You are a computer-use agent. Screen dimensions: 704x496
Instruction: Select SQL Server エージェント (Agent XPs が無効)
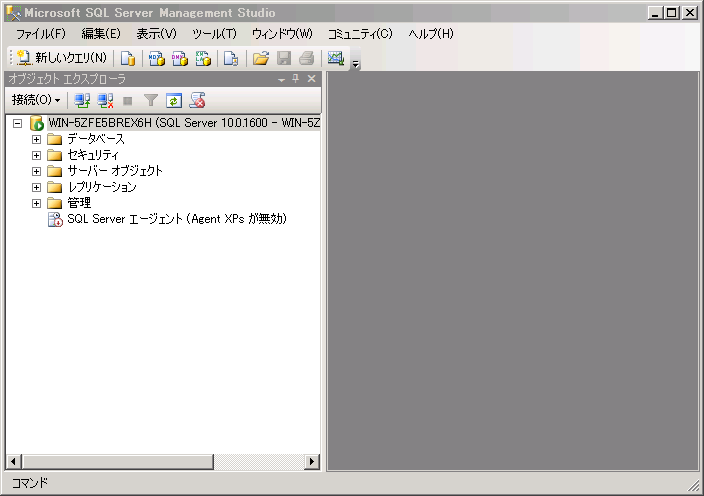(x=176, y=219)
